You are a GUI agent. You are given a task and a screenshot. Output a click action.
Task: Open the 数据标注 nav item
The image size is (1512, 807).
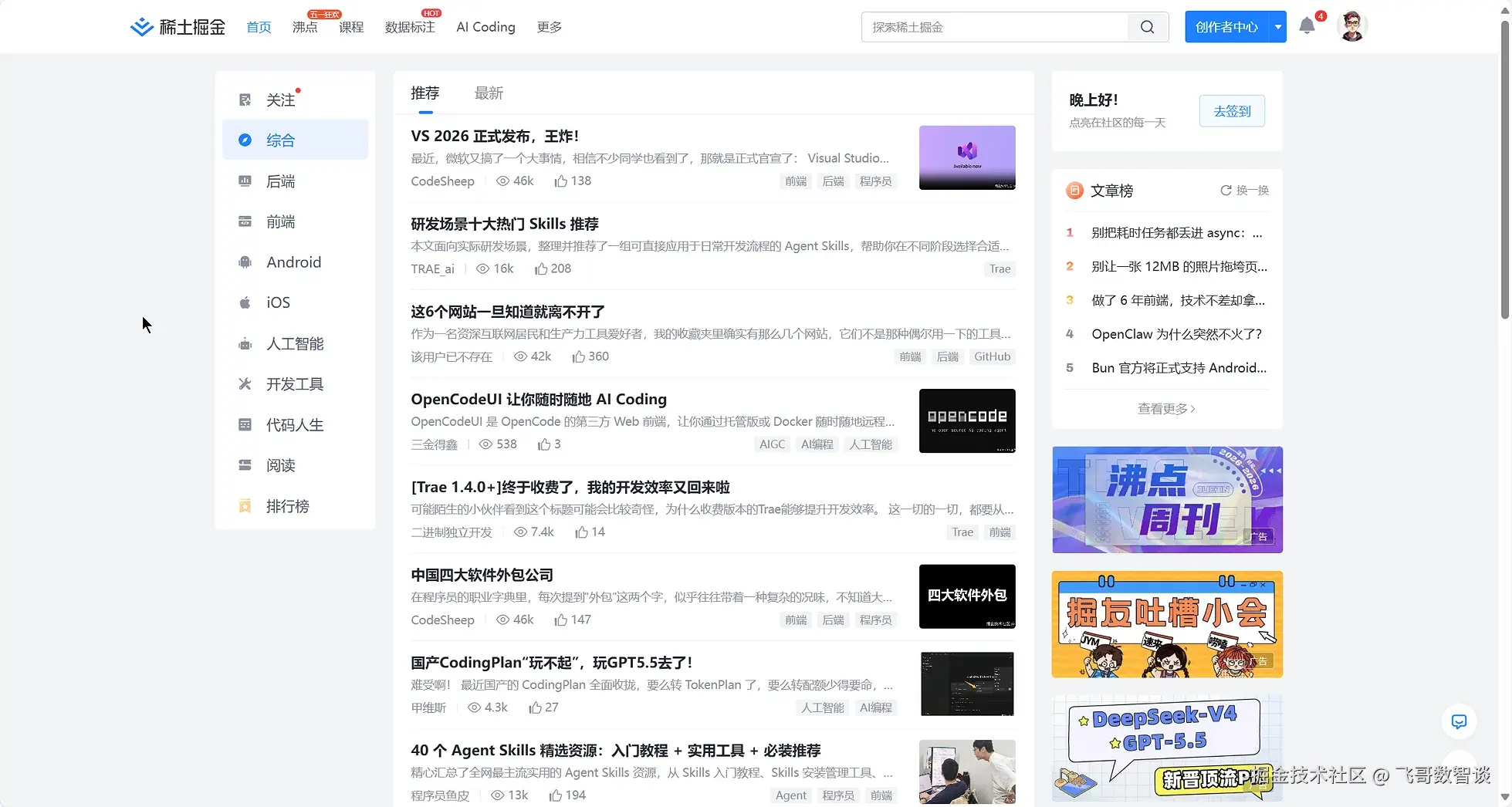(x=410, y=27)
